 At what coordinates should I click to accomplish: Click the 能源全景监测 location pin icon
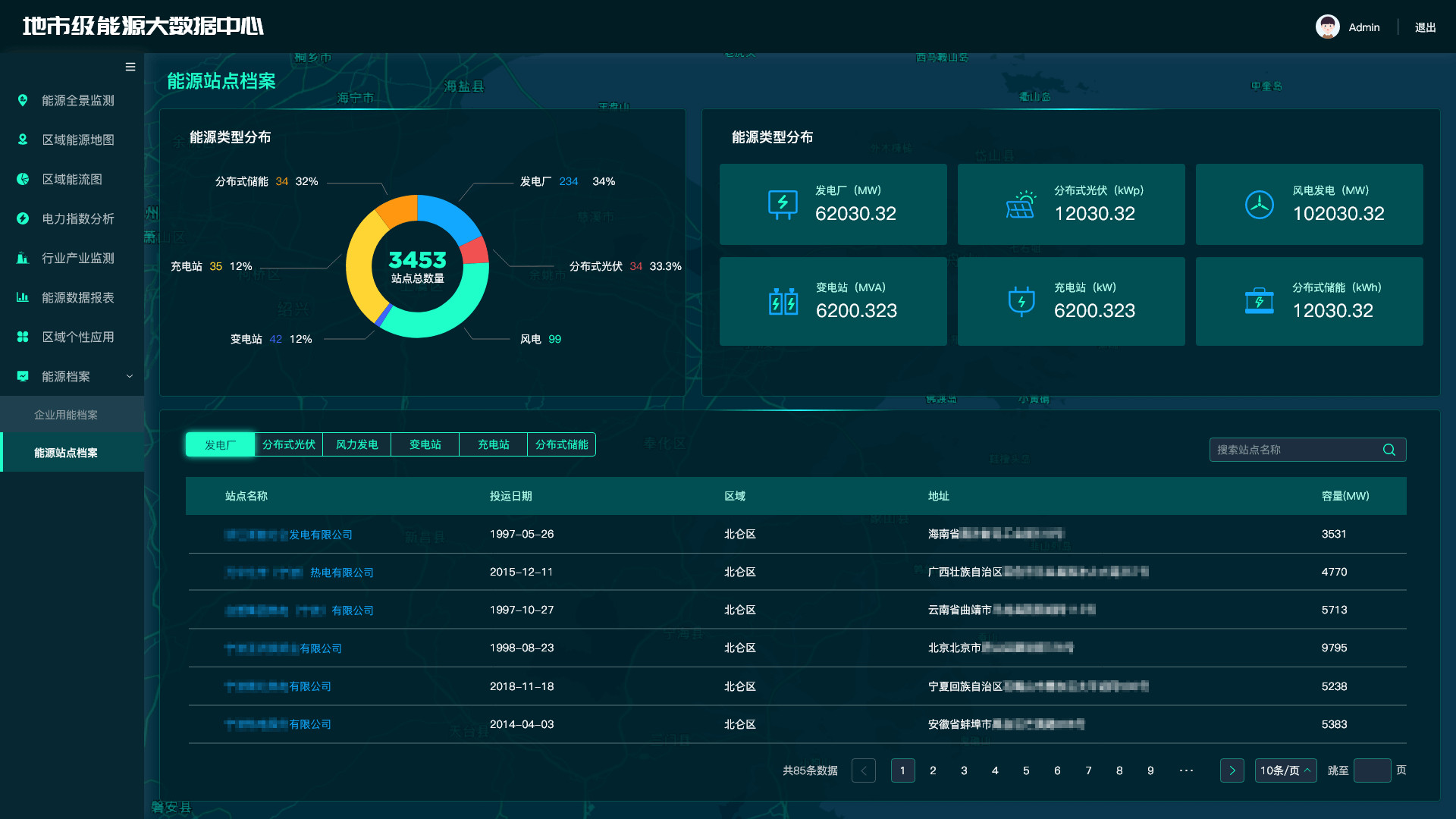[23, 100]
